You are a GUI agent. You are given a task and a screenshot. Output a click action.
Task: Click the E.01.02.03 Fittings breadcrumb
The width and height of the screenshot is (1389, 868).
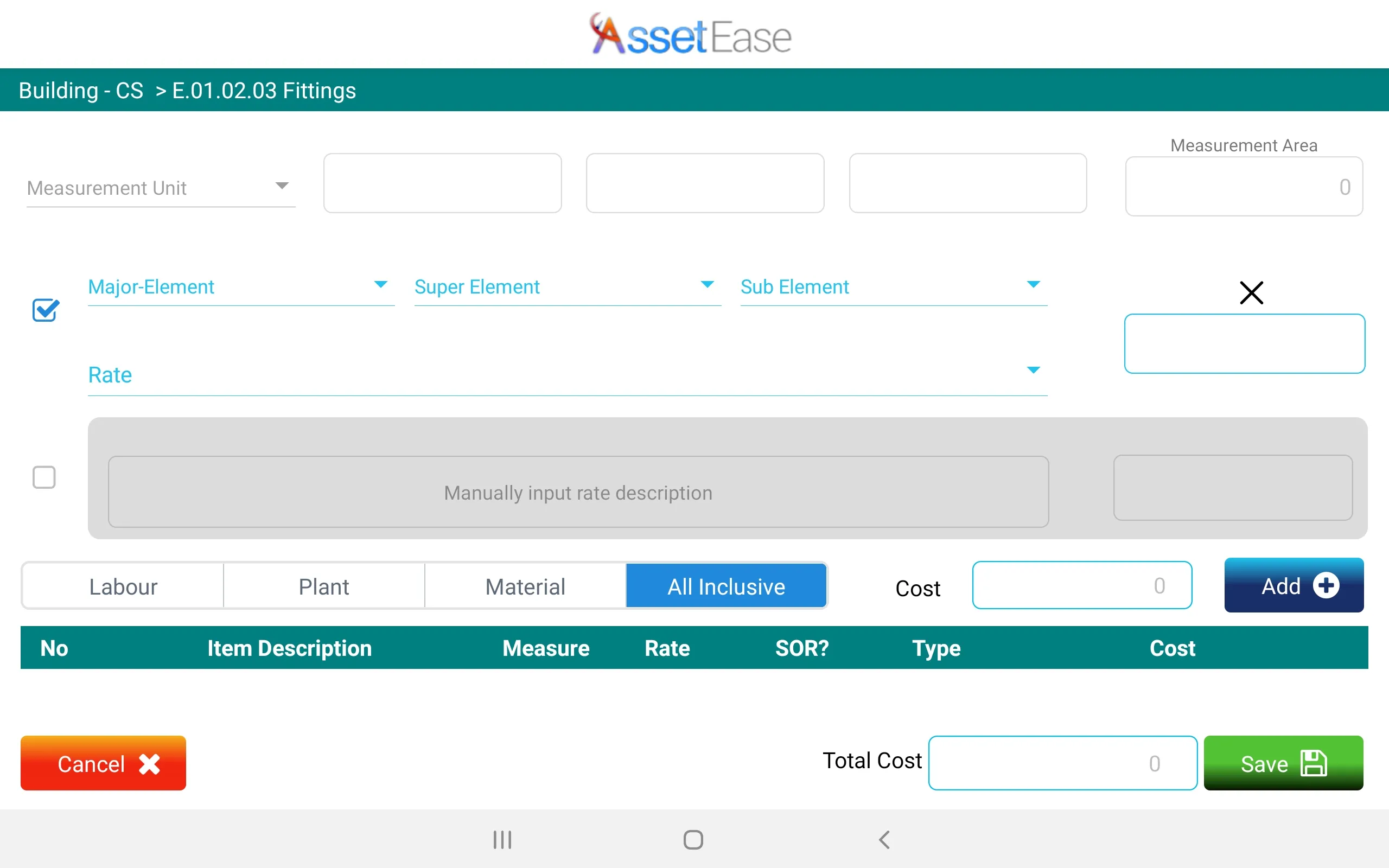[264, 90]
